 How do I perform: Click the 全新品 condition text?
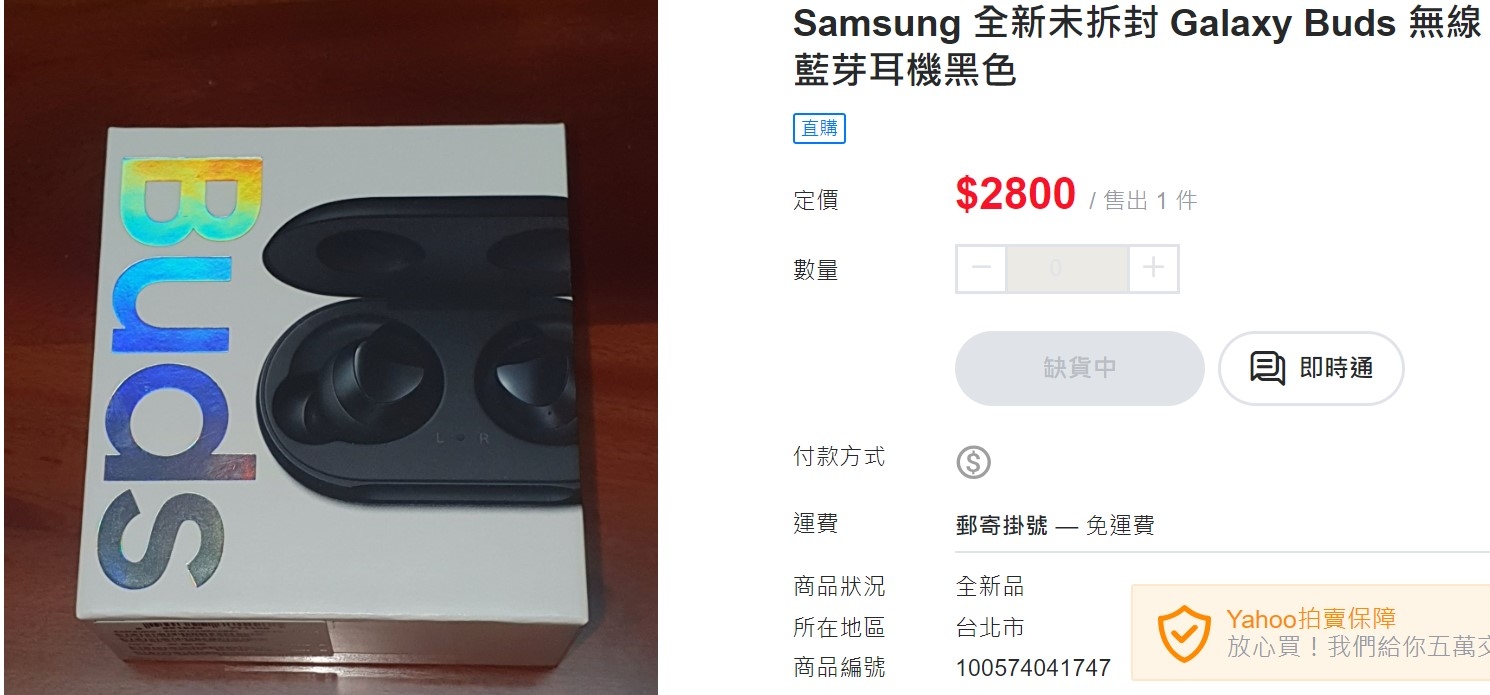(x=990, y=586)
